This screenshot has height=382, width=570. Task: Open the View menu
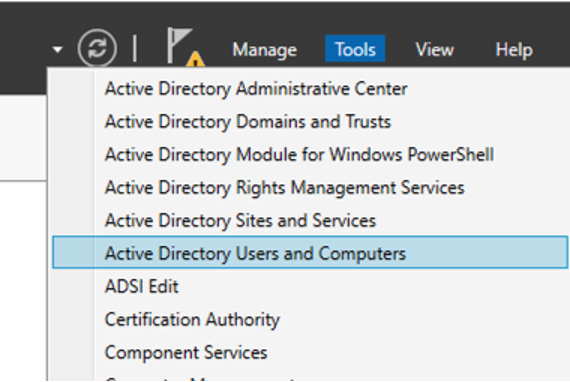(435, 49)
